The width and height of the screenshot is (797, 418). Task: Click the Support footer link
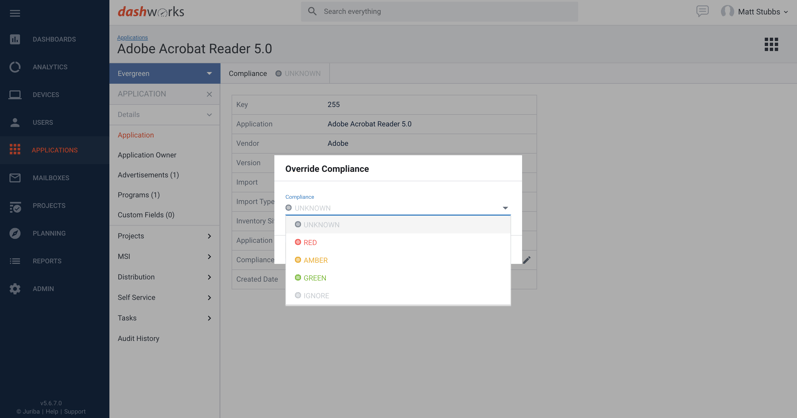75,411
